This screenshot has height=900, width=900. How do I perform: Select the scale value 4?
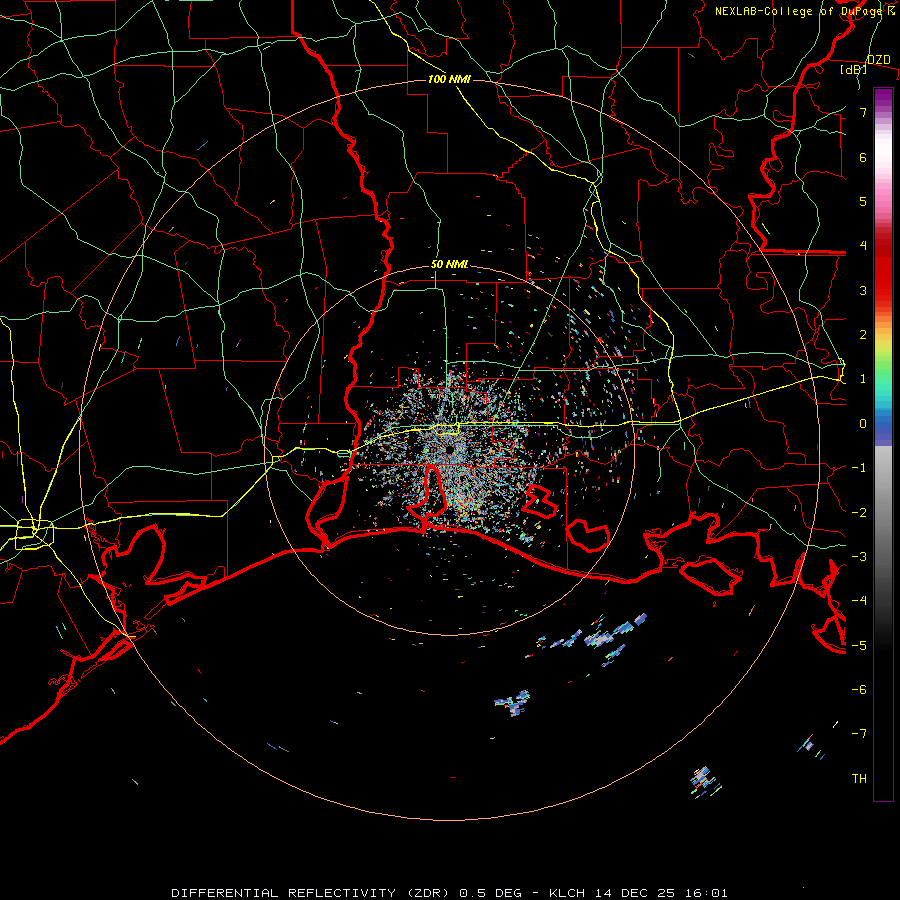[863, 246]
